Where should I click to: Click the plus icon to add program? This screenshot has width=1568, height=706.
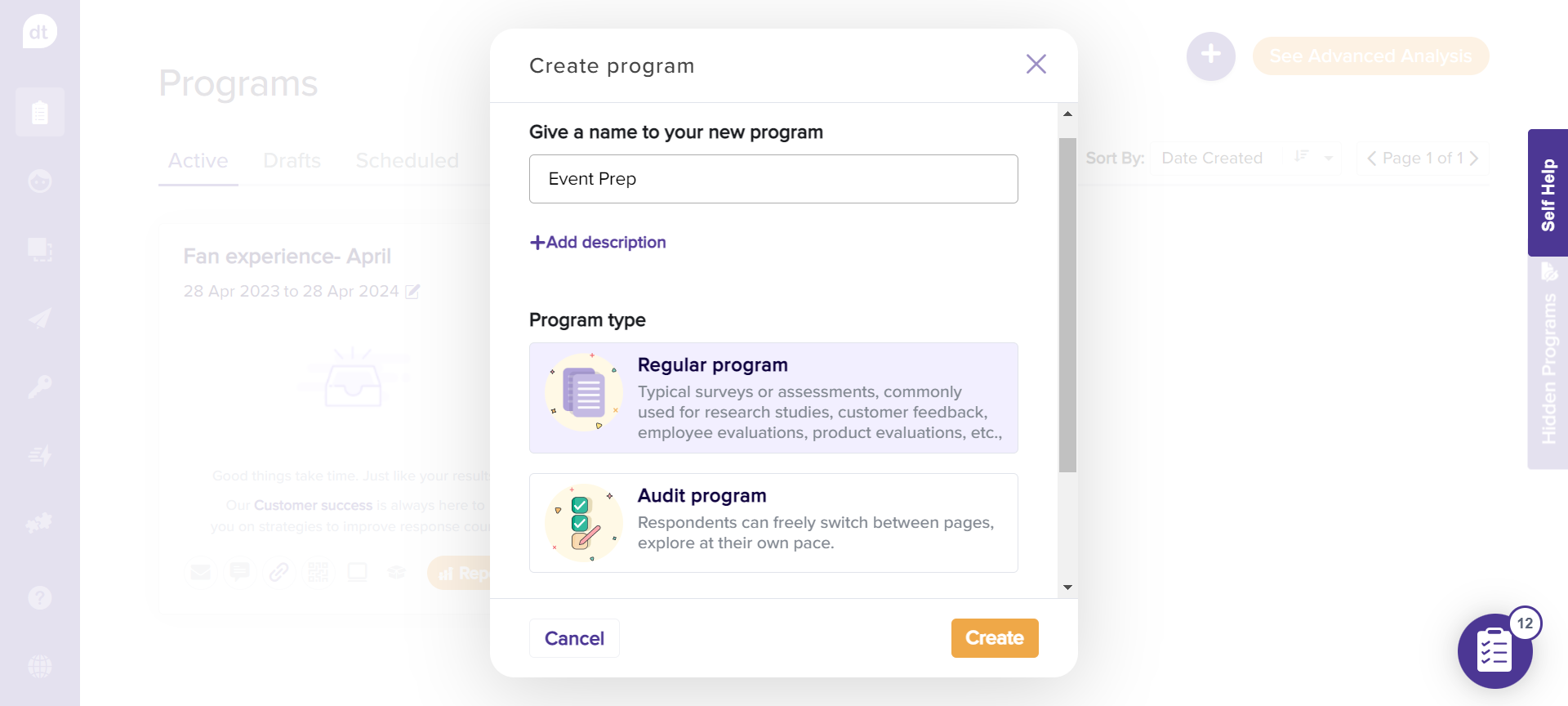tap(1210, 56)
